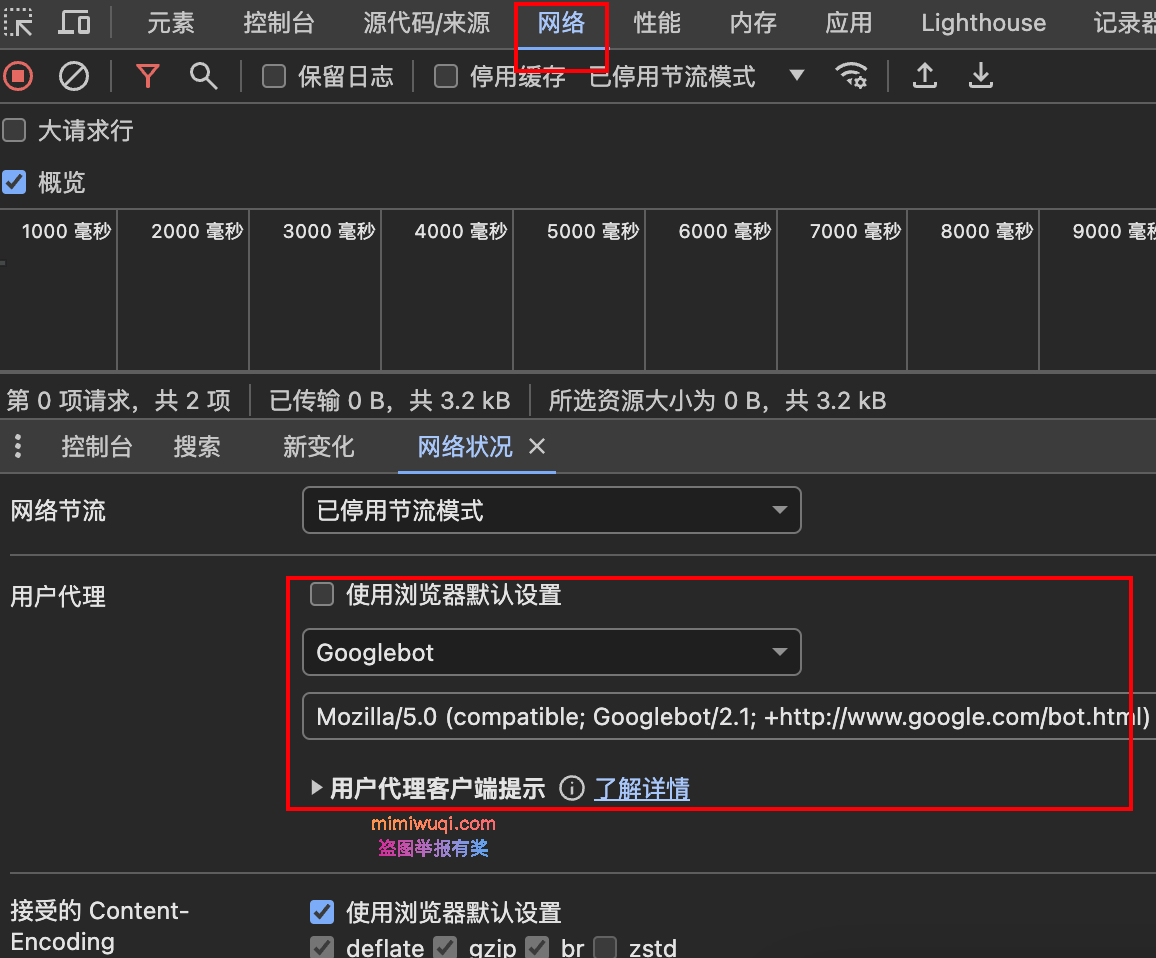Viewport: 1156px width, 958px height.
Task: Click the 8000 毫秒 marker in overview timeline
Action: [986, 232]
